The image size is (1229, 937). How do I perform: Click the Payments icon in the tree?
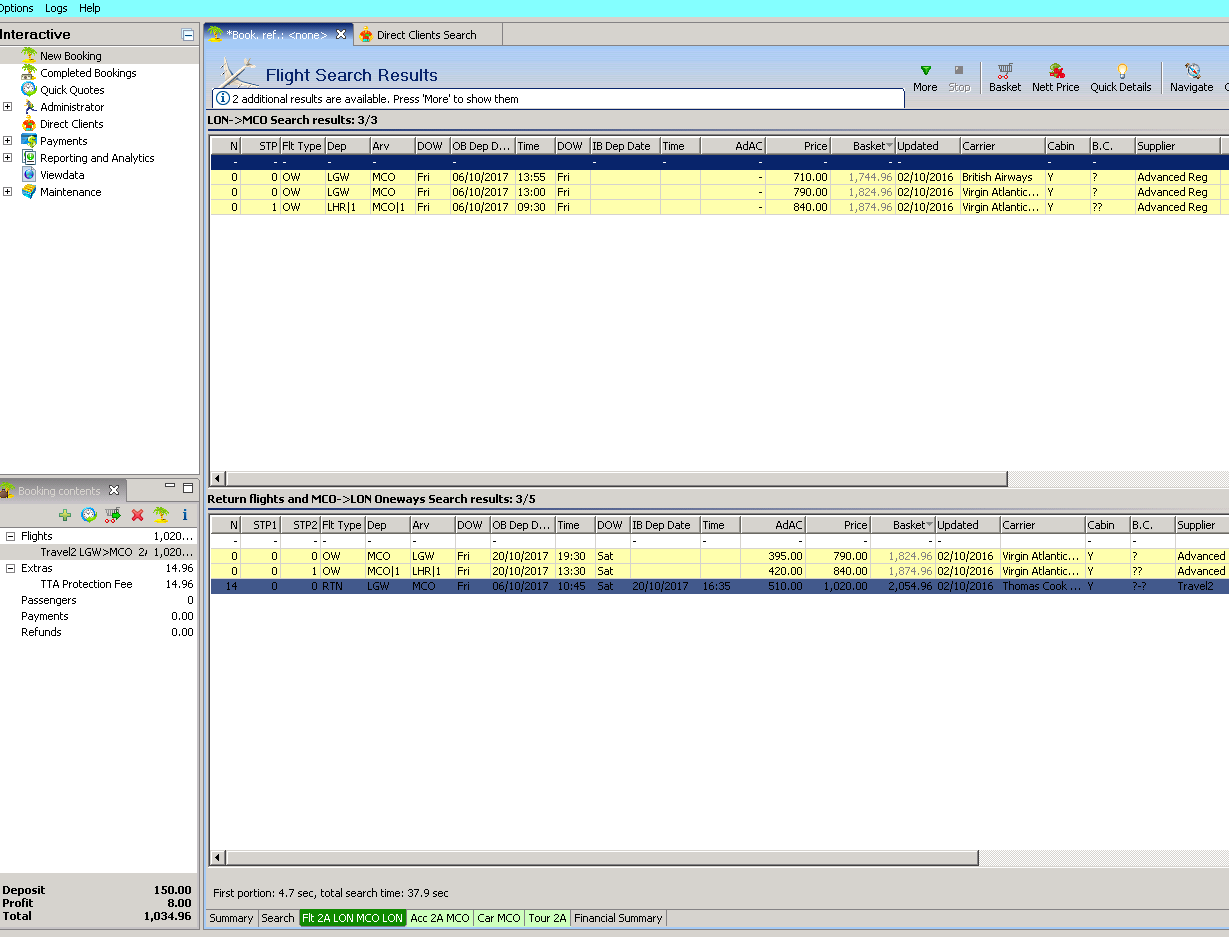[x=29, y=141]
